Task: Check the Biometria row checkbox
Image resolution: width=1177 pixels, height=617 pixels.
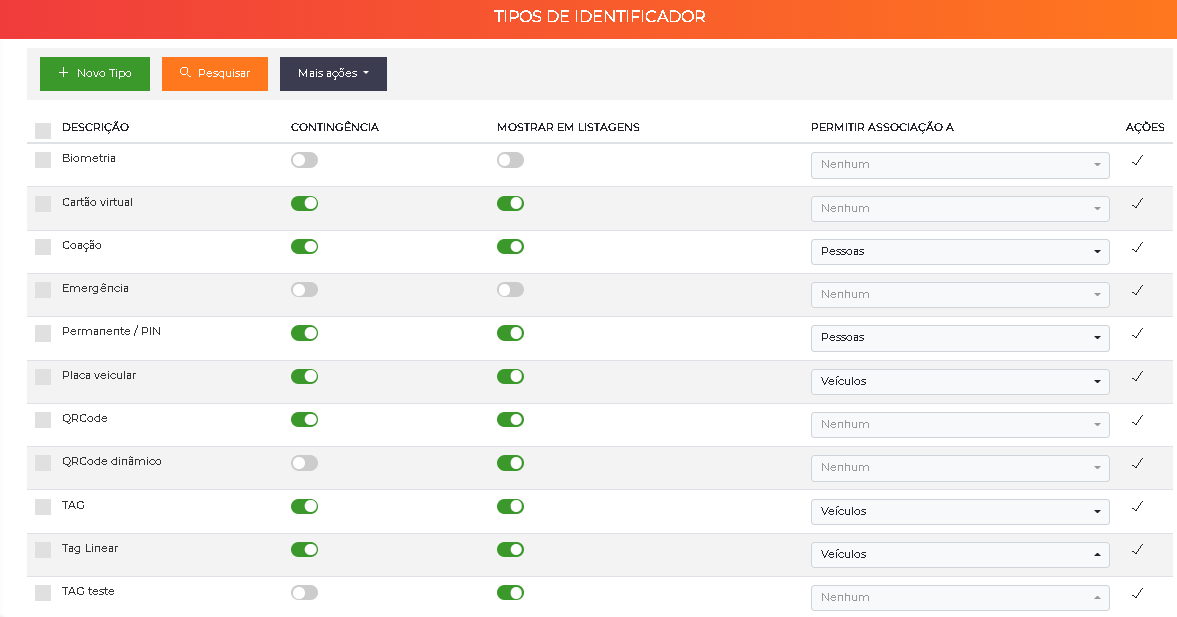Action: (x=43, y=160)
